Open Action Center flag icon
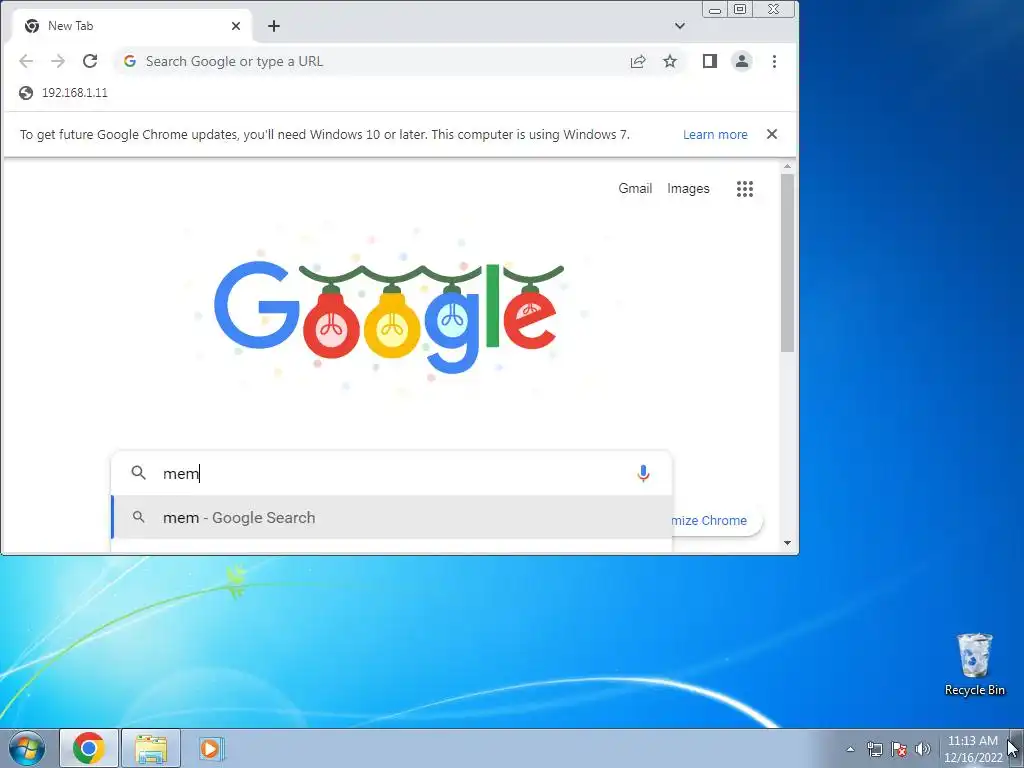This screenshot has width=1024, height=768. click(899, 749)
